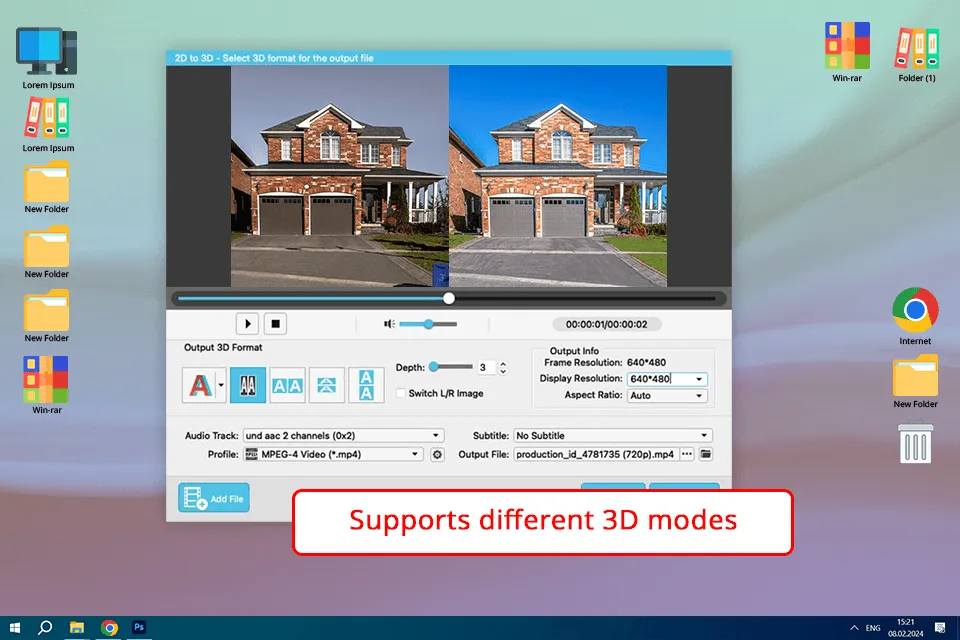Open Chrome from the taskbar

[110, 627]
